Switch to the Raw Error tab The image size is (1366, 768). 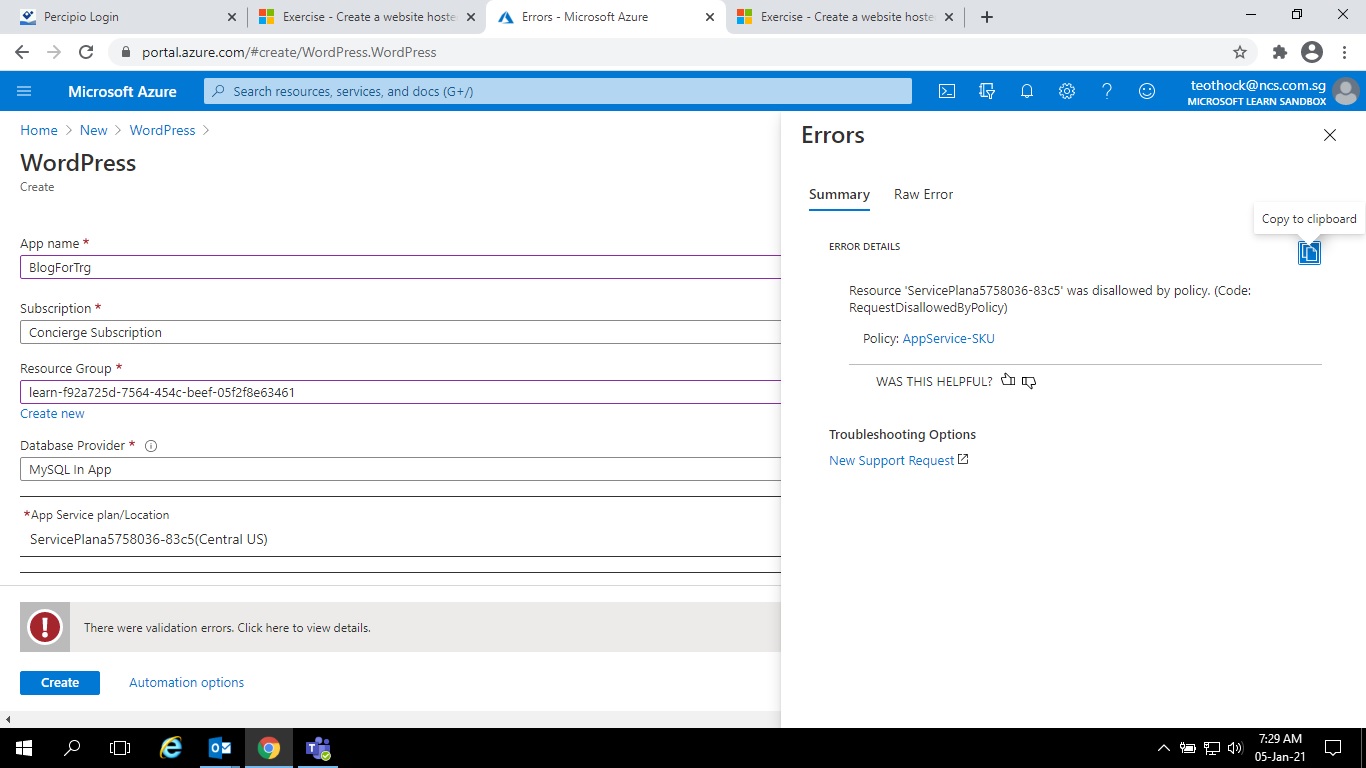(x=923, y=194)
